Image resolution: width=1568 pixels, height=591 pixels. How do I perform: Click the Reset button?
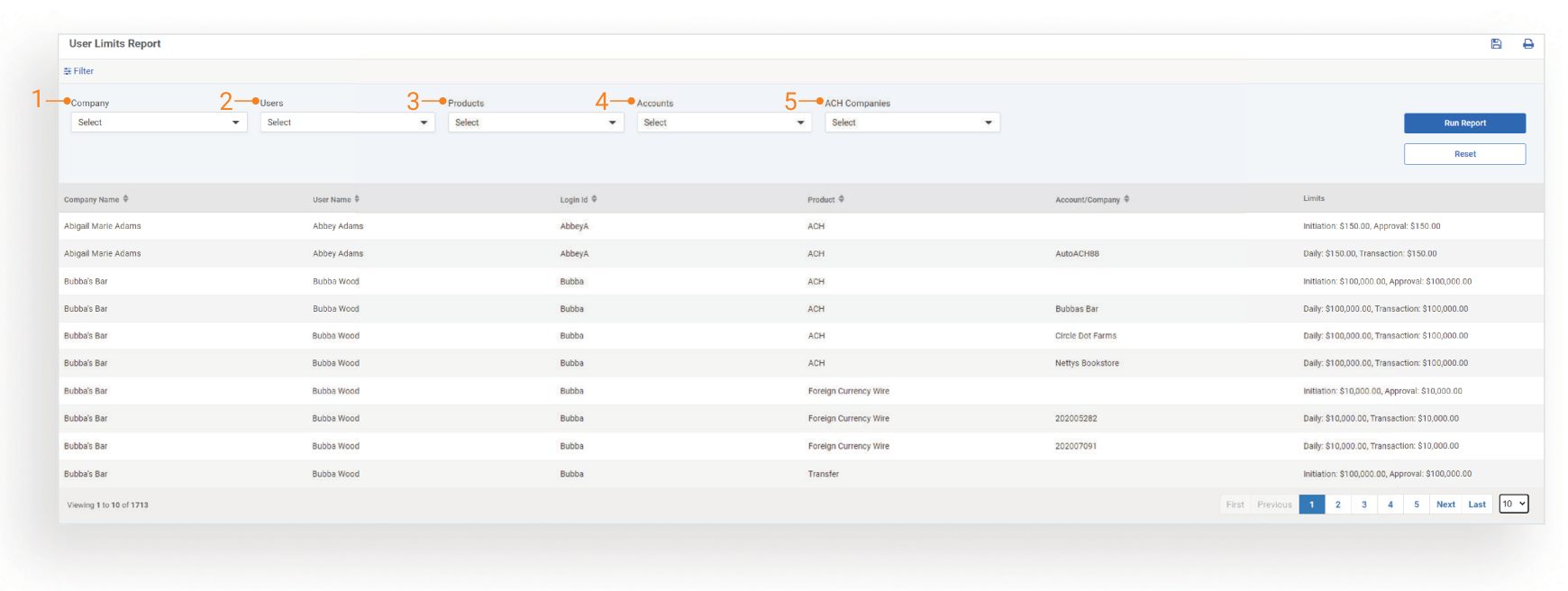1464,154
